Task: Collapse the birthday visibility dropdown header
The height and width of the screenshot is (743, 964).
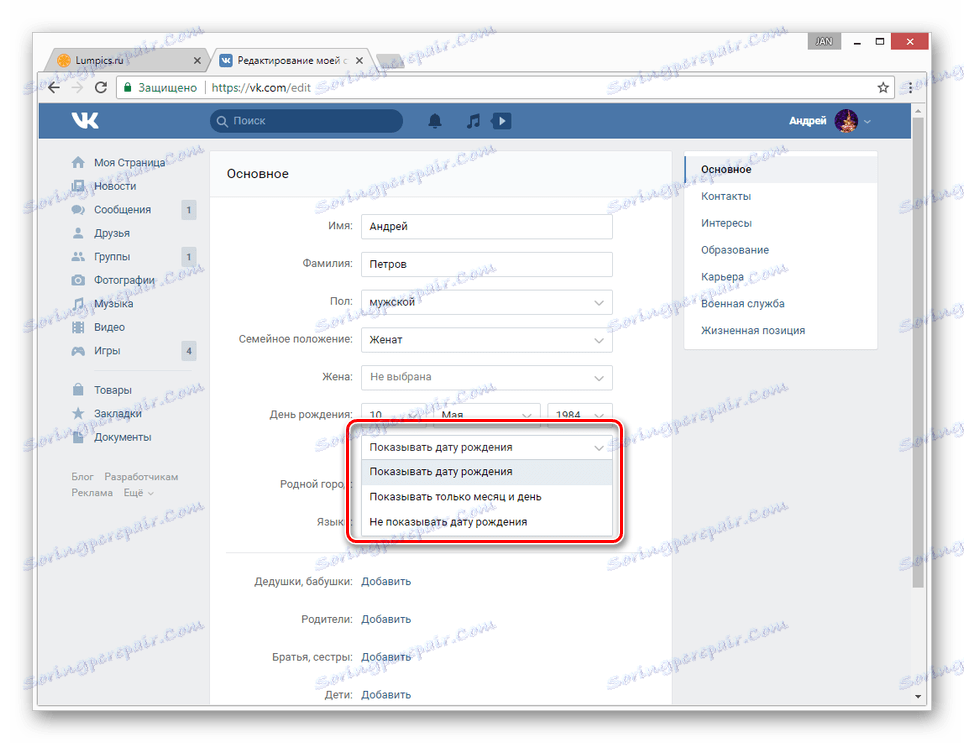Action: pos(486,447)
